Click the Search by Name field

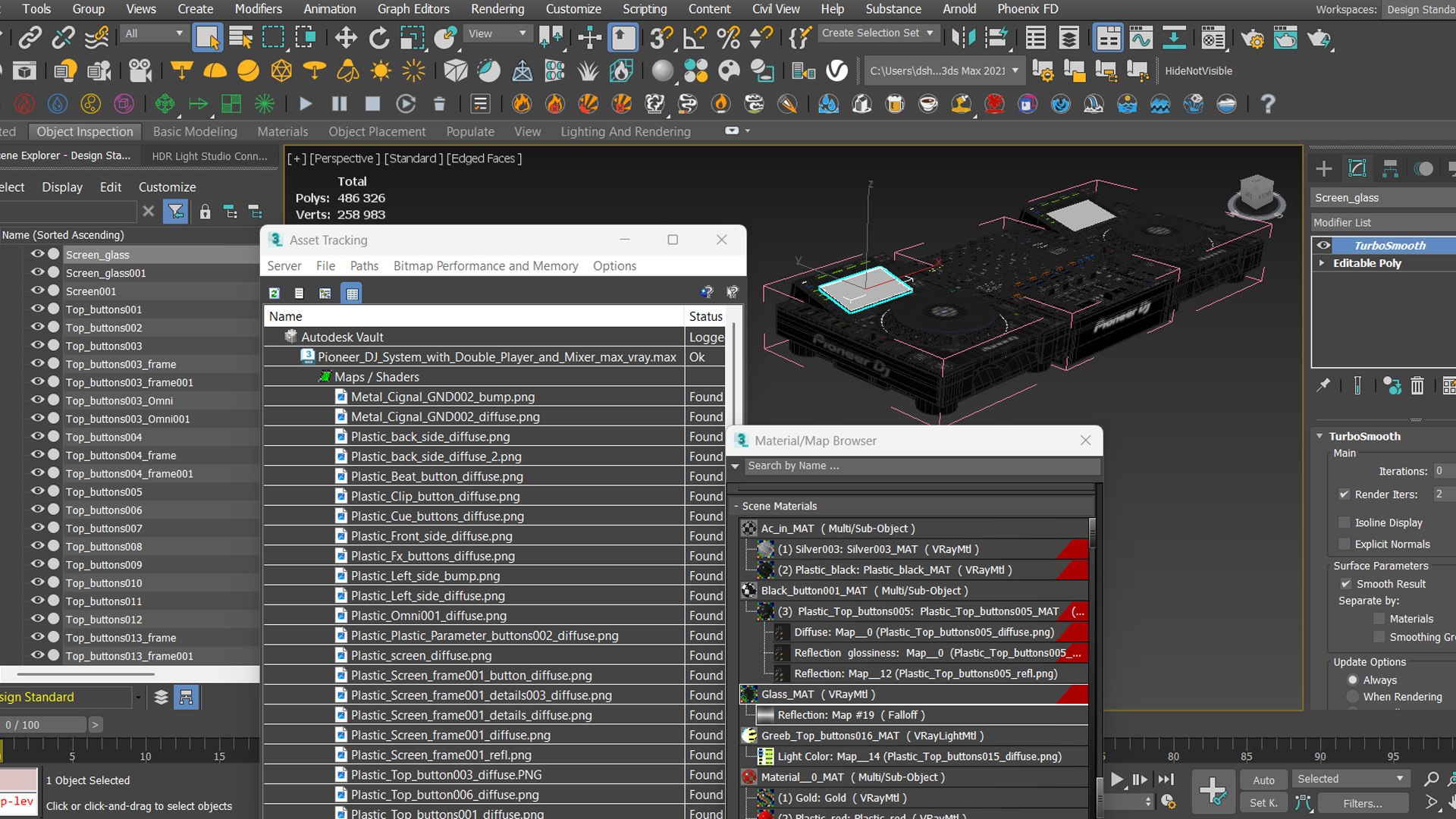pos(921,466)
